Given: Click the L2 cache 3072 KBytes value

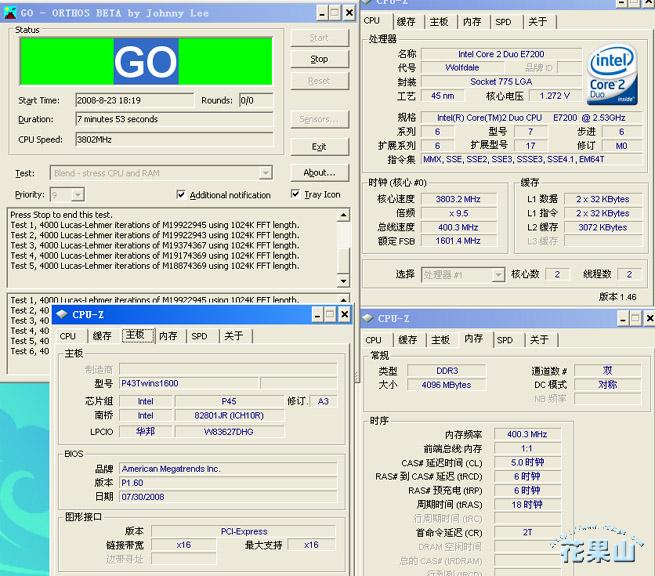Looking at the screenshot, I should pos(602,227).
